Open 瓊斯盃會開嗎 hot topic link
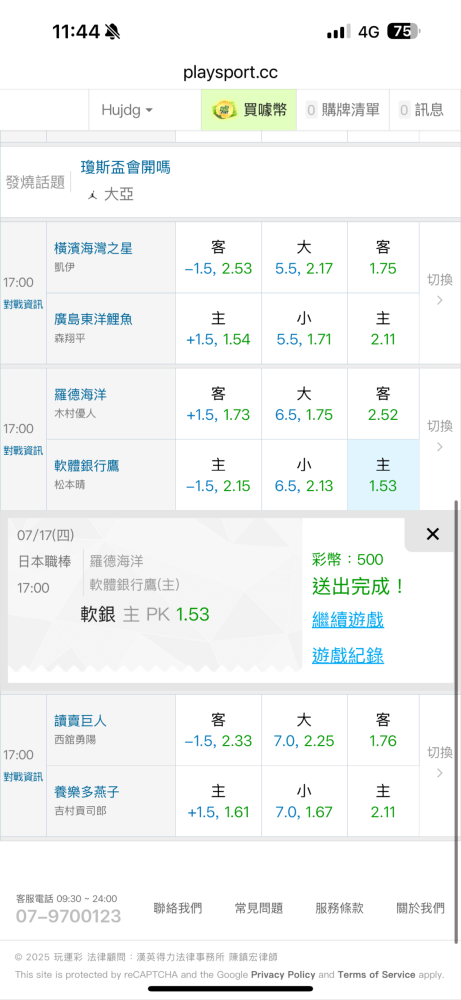The image size is (461, 1000). click(126, 168)
